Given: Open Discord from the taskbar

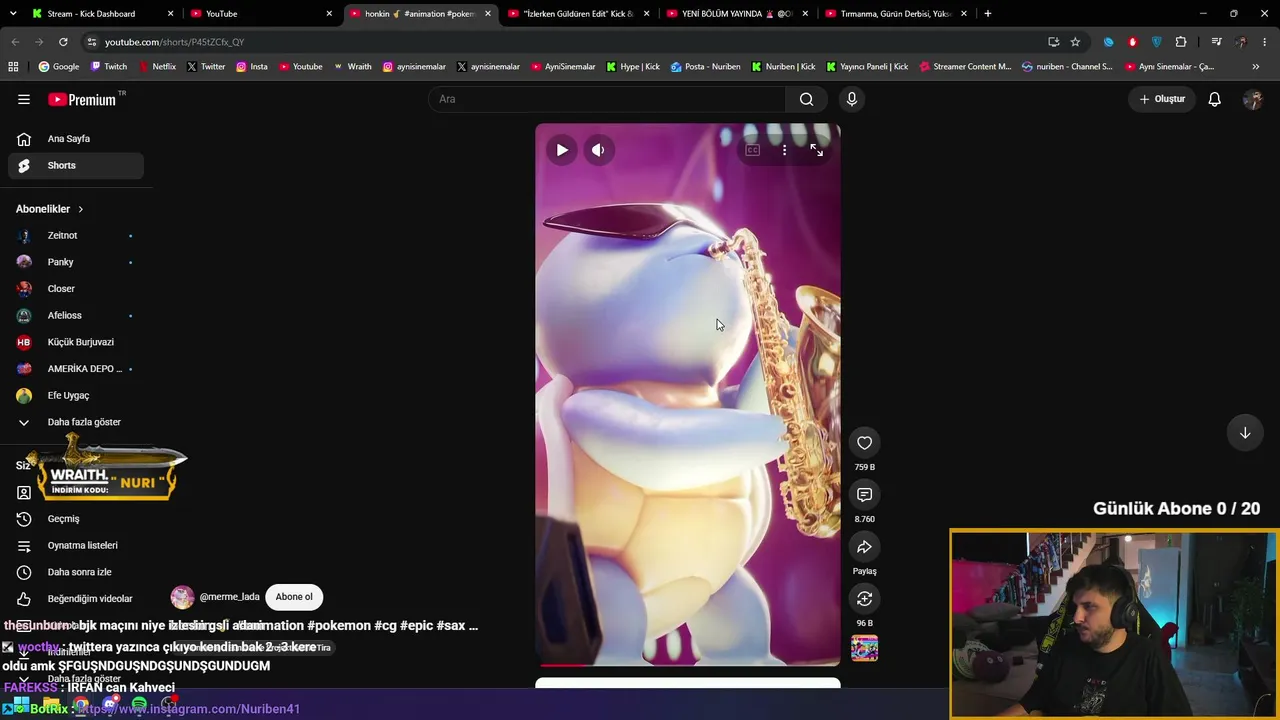Looking at the screenshot, I should pos(110,705).
